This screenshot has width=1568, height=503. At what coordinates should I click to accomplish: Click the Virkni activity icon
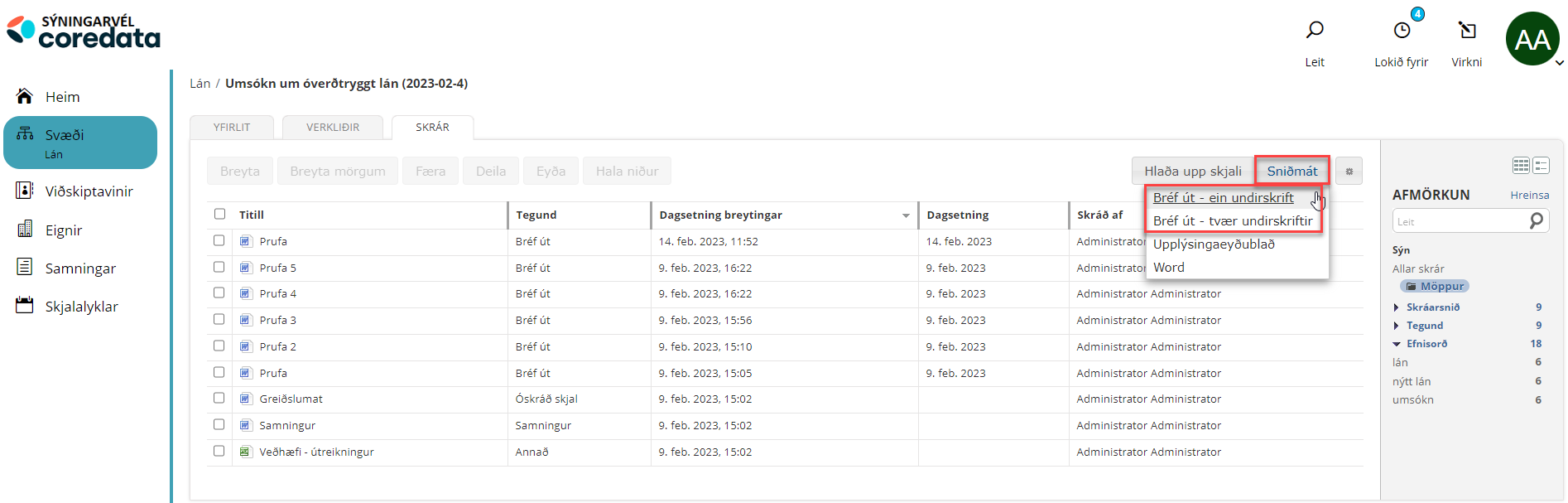click(1467, 31)
